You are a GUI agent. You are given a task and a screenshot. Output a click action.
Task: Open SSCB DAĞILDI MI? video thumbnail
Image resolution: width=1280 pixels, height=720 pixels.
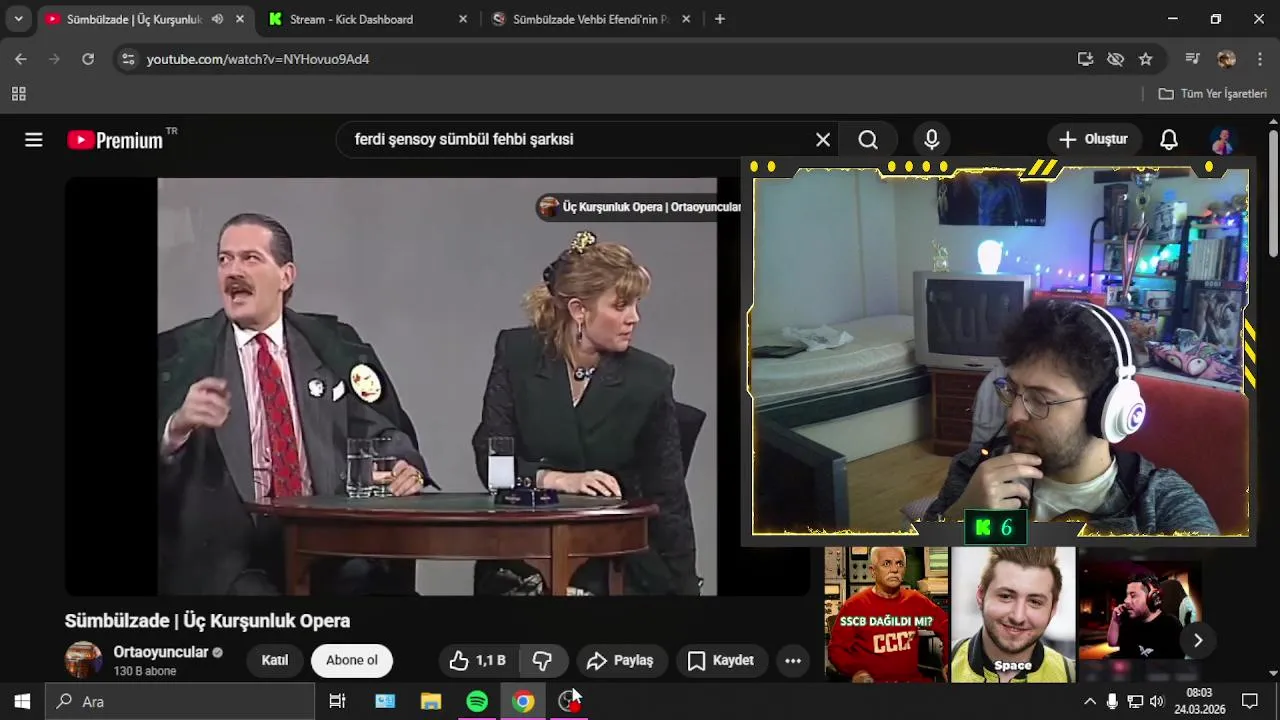pyautogui.click(x=886, y=614)
